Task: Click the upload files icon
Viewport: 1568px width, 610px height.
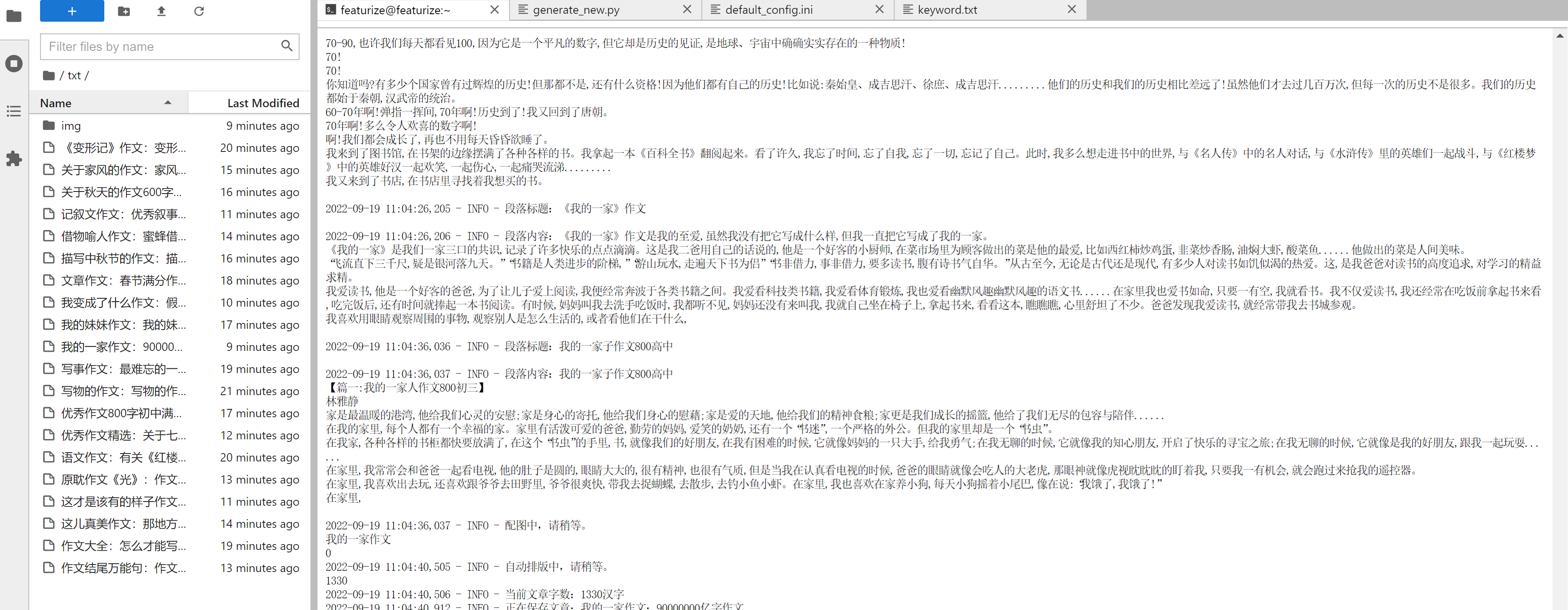Action: tap(161, 11)
